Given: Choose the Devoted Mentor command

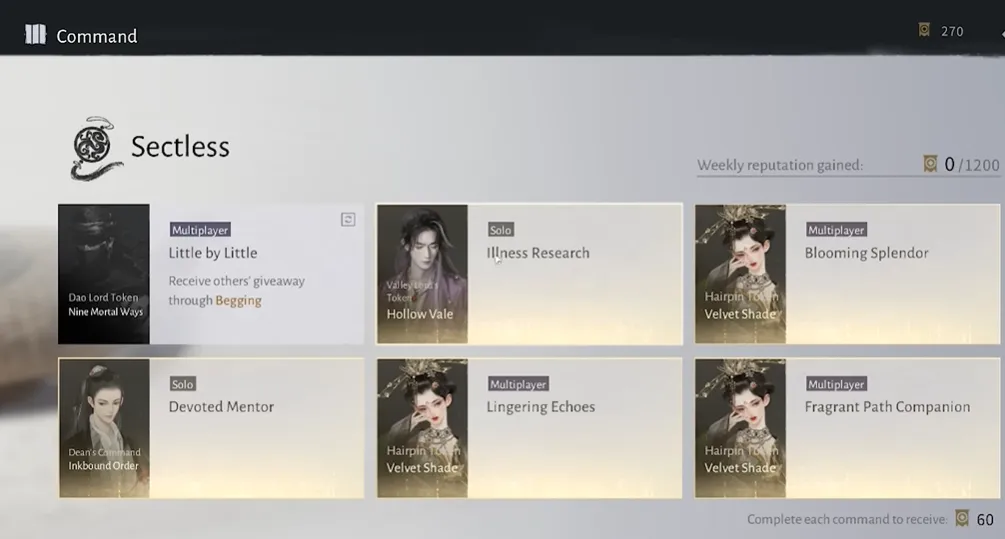Looking at the screenshot, I should pos(221,407).
